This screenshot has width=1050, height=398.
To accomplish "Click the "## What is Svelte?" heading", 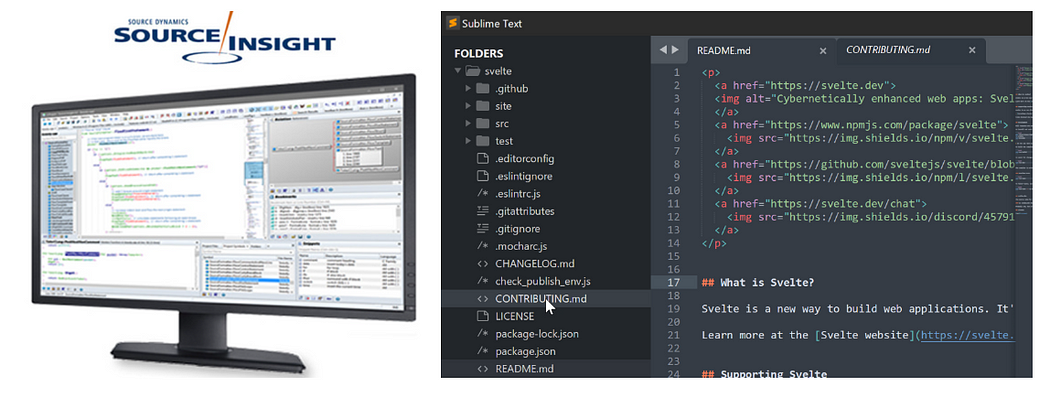I will pyautogui.click(x=758, y=282).
